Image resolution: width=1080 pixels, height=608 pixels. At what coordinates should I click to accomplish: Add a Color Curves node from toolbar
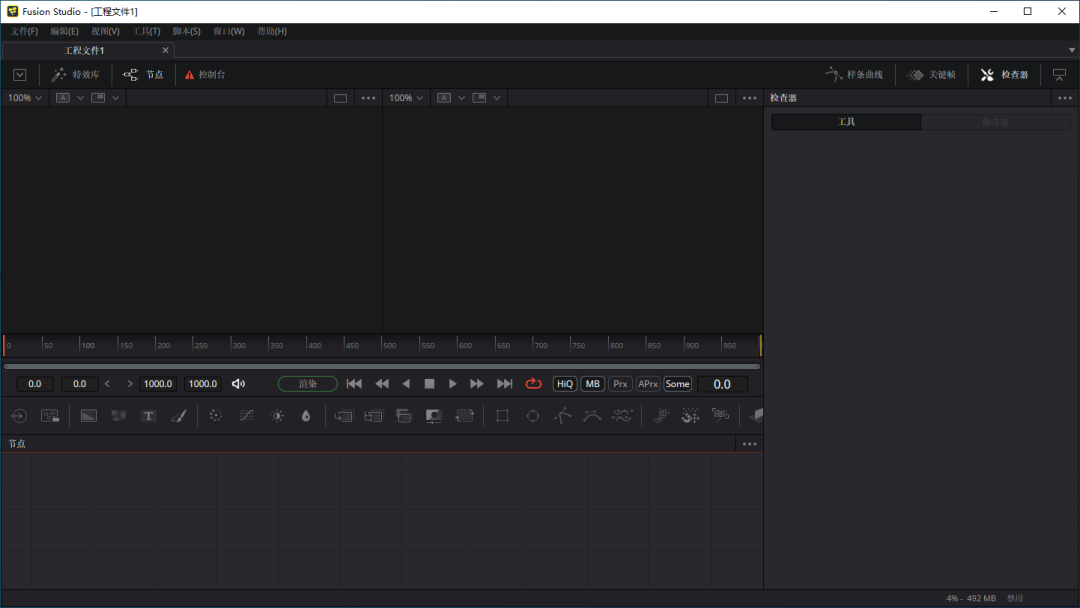click(x=246, y=416)
